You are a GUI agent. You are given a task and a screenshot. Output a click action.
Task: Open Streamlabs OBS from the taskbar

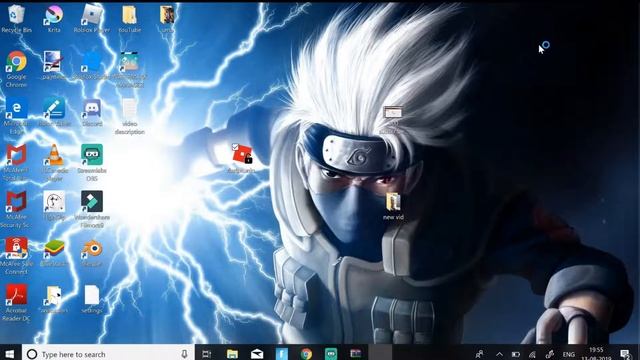click(331, 354)
